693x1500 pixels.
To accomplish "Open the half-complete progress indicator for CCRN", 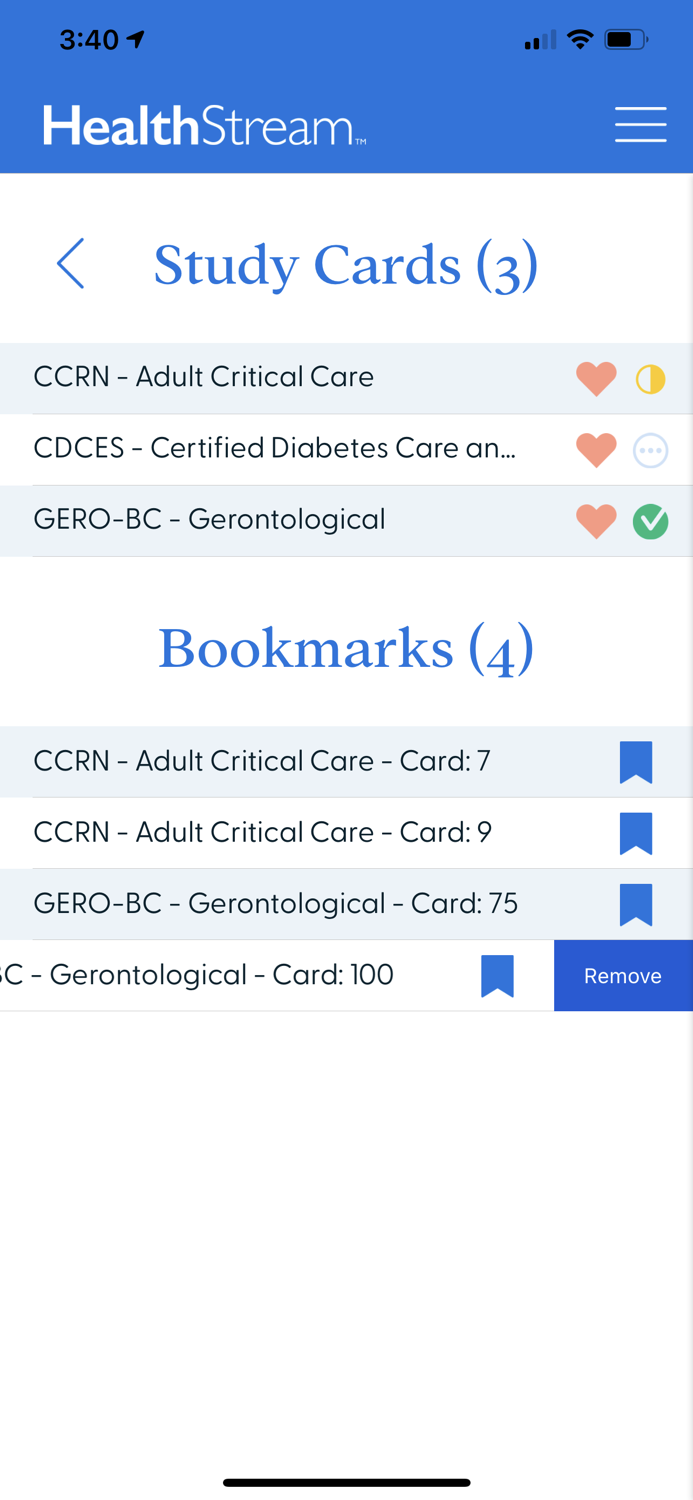I will 651,378.
